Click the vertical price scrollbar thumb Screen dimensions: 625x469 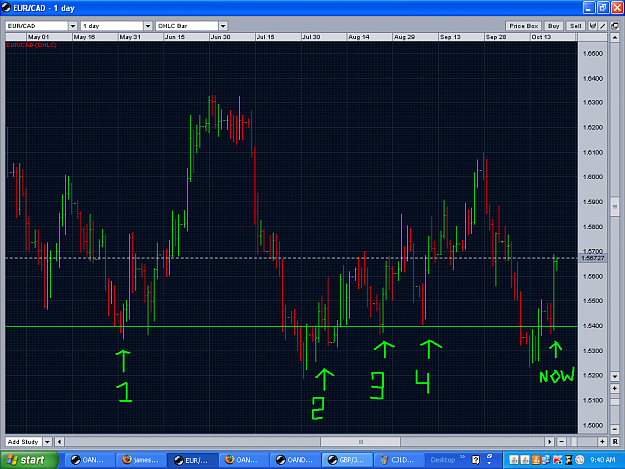pos(615,206)
